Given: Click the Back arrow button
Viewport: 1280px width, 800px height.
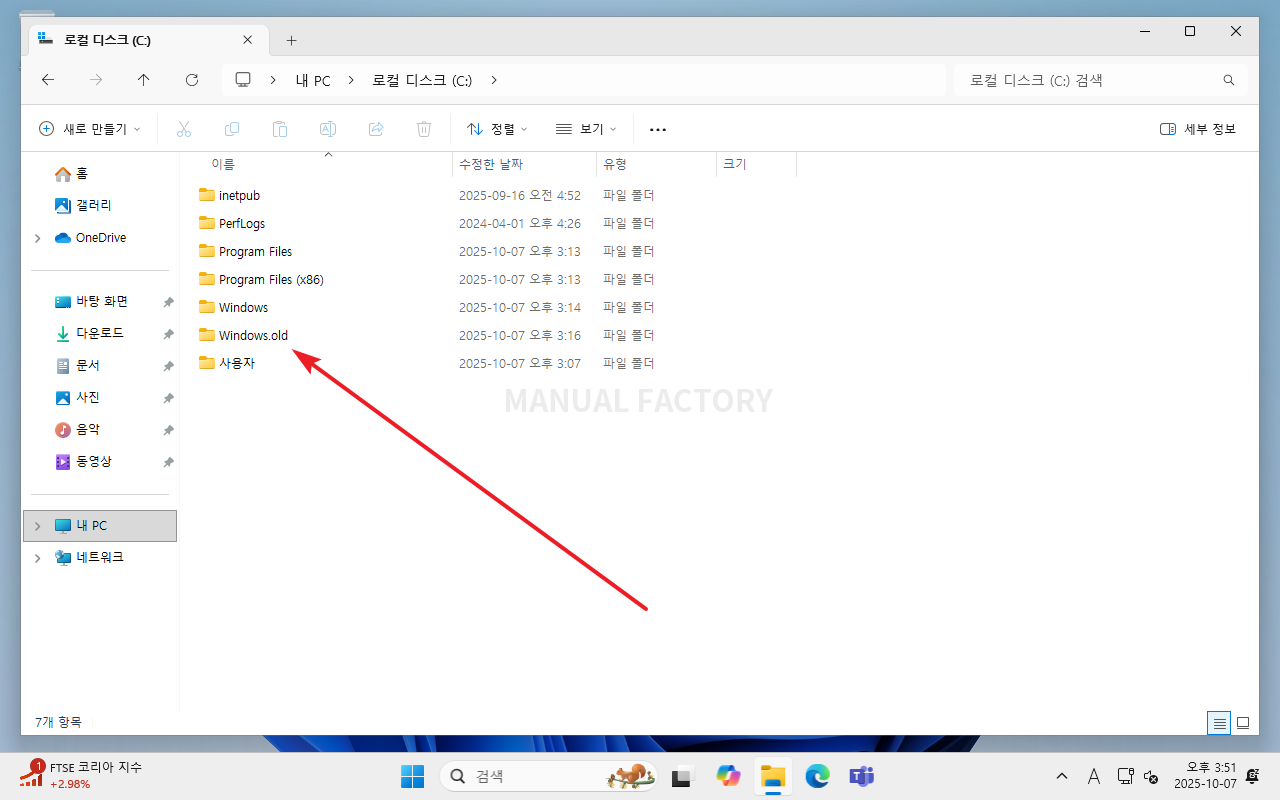Looking at the screenshot, I should coord(48,80).
